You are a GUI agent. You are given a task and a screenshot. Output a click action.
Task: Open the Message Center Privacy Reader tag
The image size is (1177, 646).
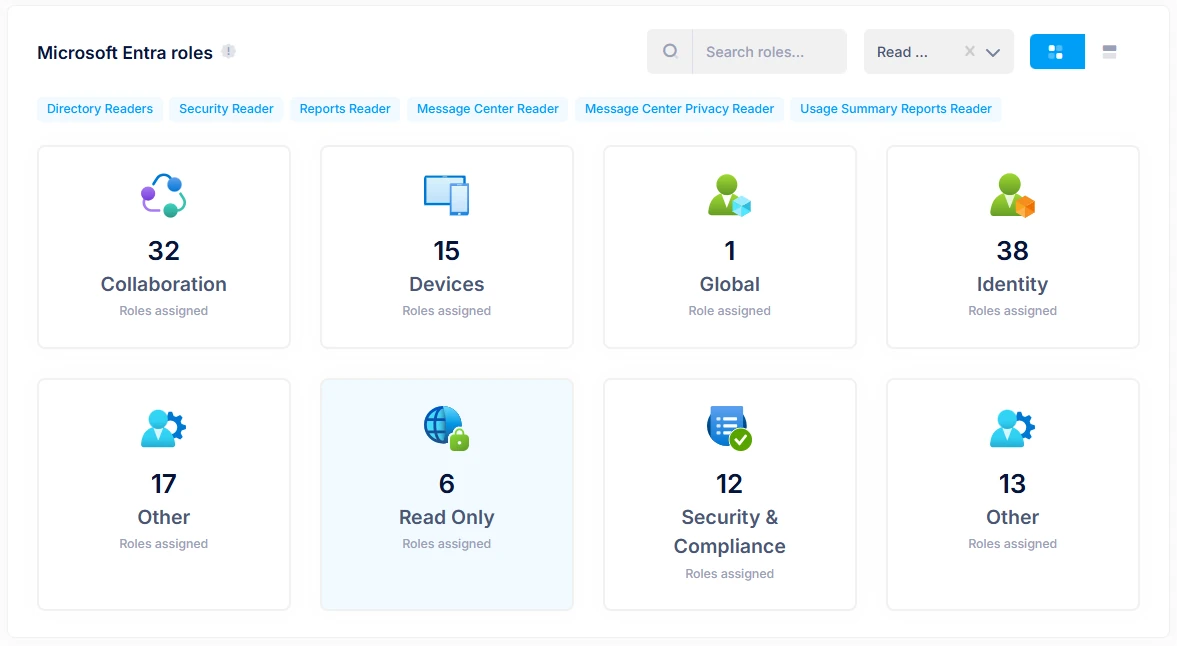point(679,109)
